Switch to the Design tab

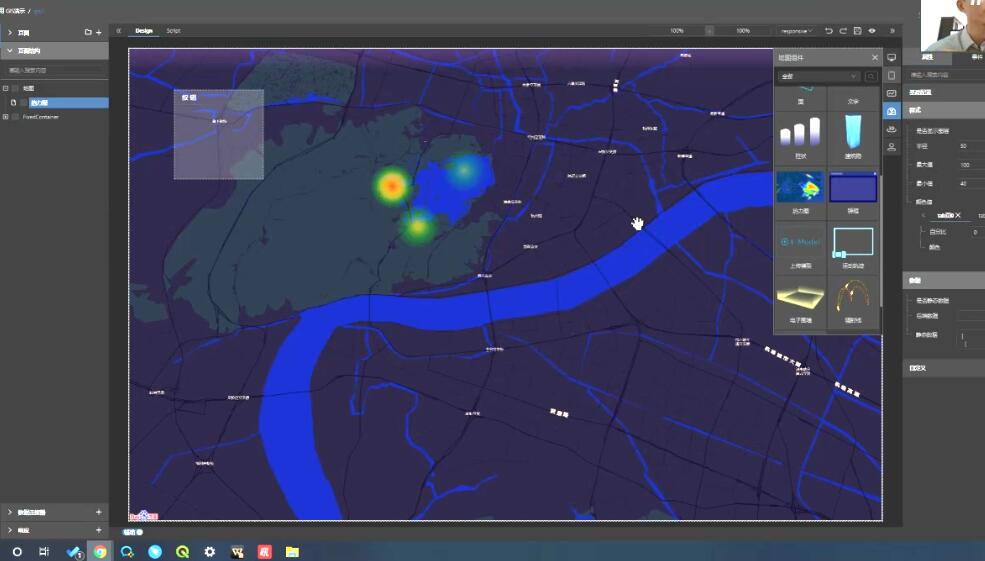(x=144, y=31)
